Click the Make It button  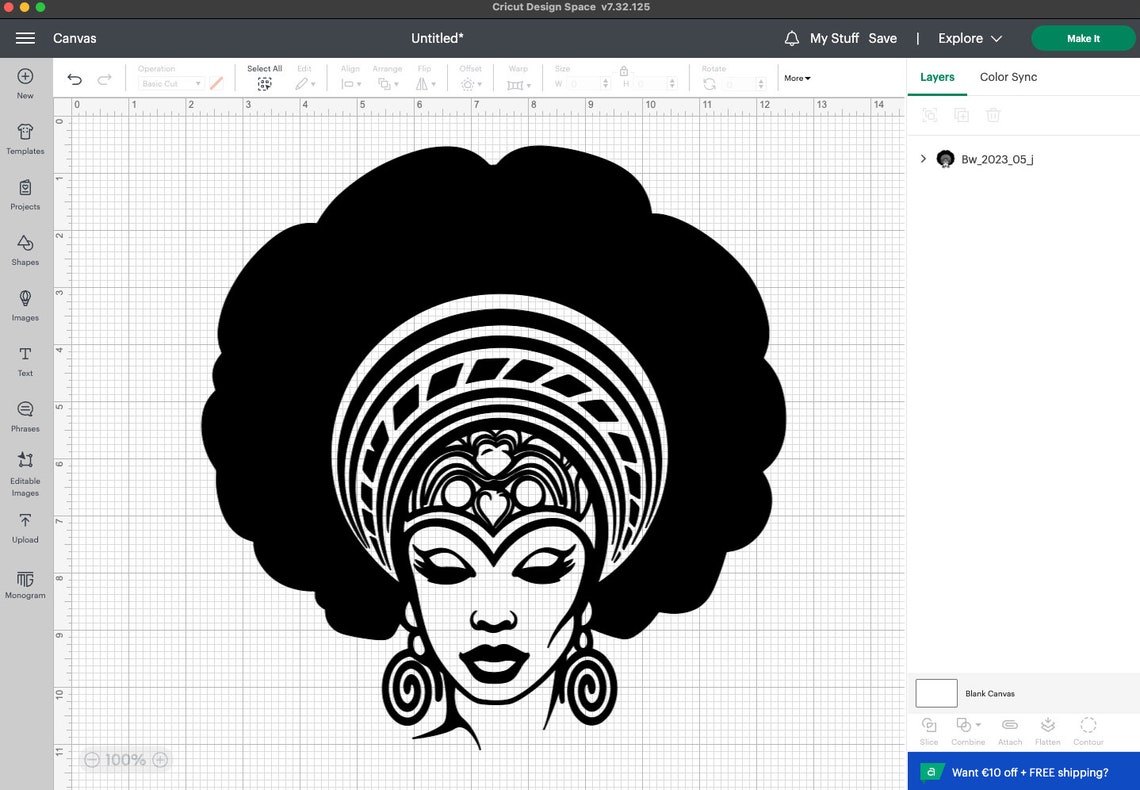1083,38
